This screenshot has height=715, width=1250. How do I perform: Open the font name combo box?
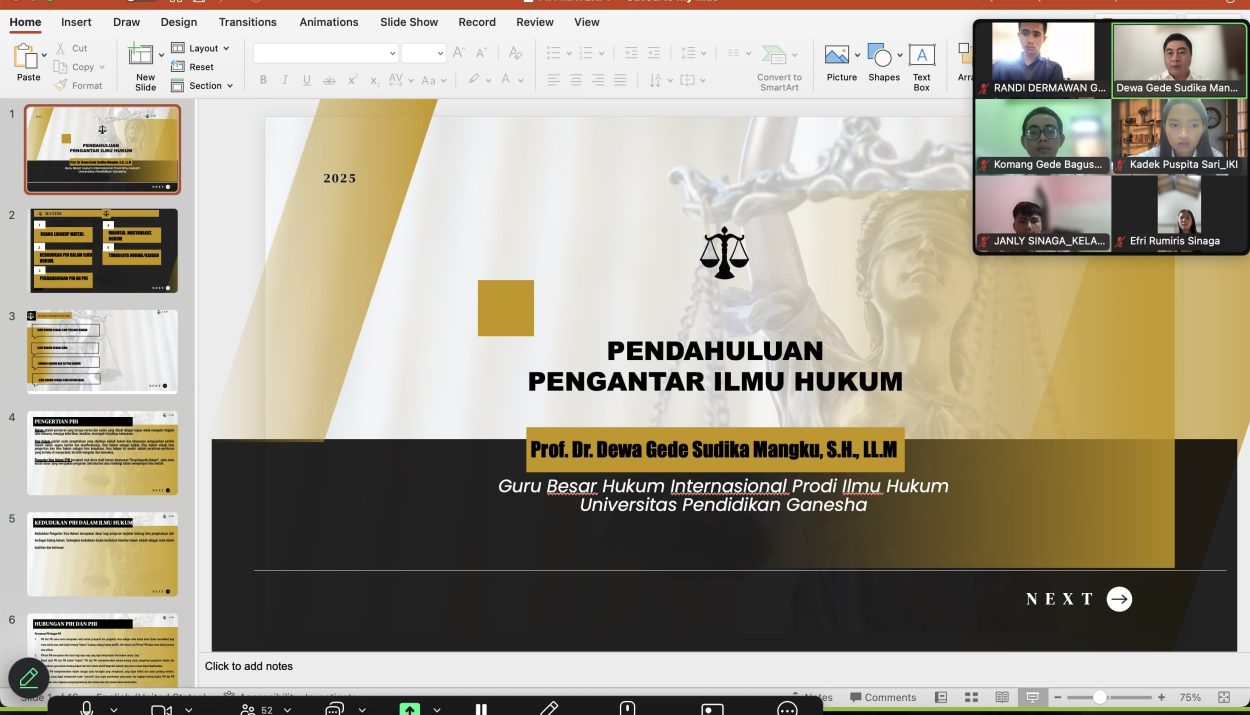324,53
